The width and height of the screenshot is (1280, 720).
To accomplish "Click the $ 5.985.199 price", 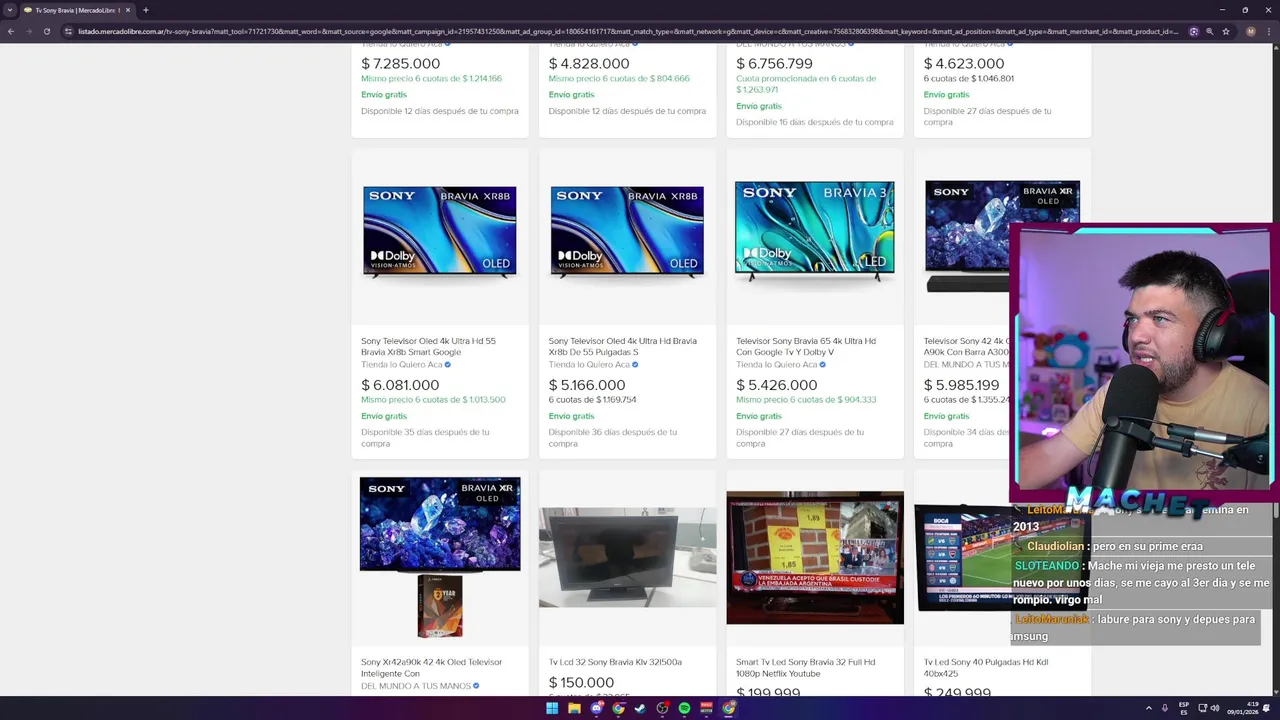I will tap(961, 385).
